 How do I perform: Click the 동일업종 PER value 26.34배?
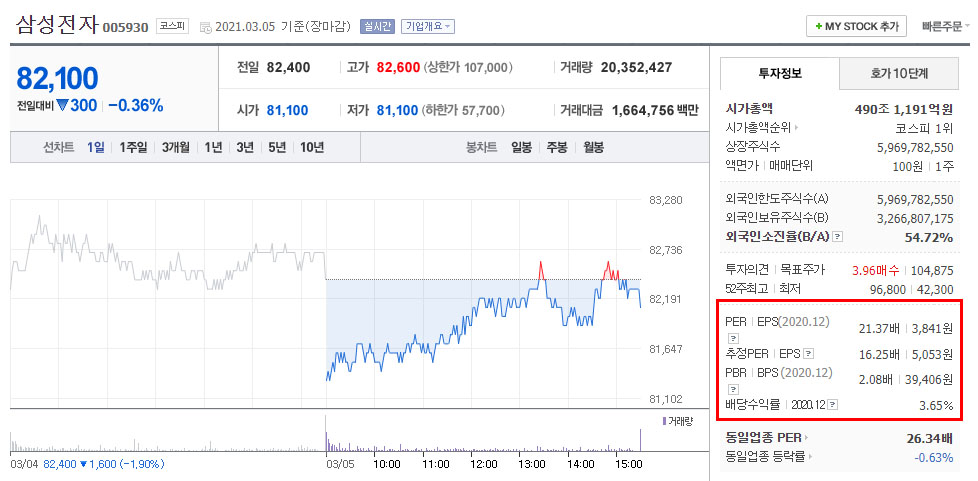pyautogui.click(x=929, y=438)
